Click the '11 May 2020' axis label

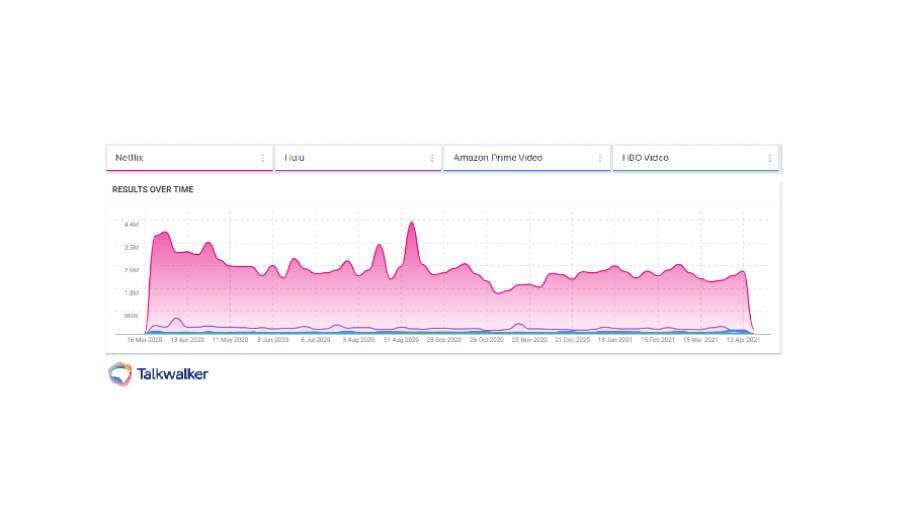(x=230, y=340)
